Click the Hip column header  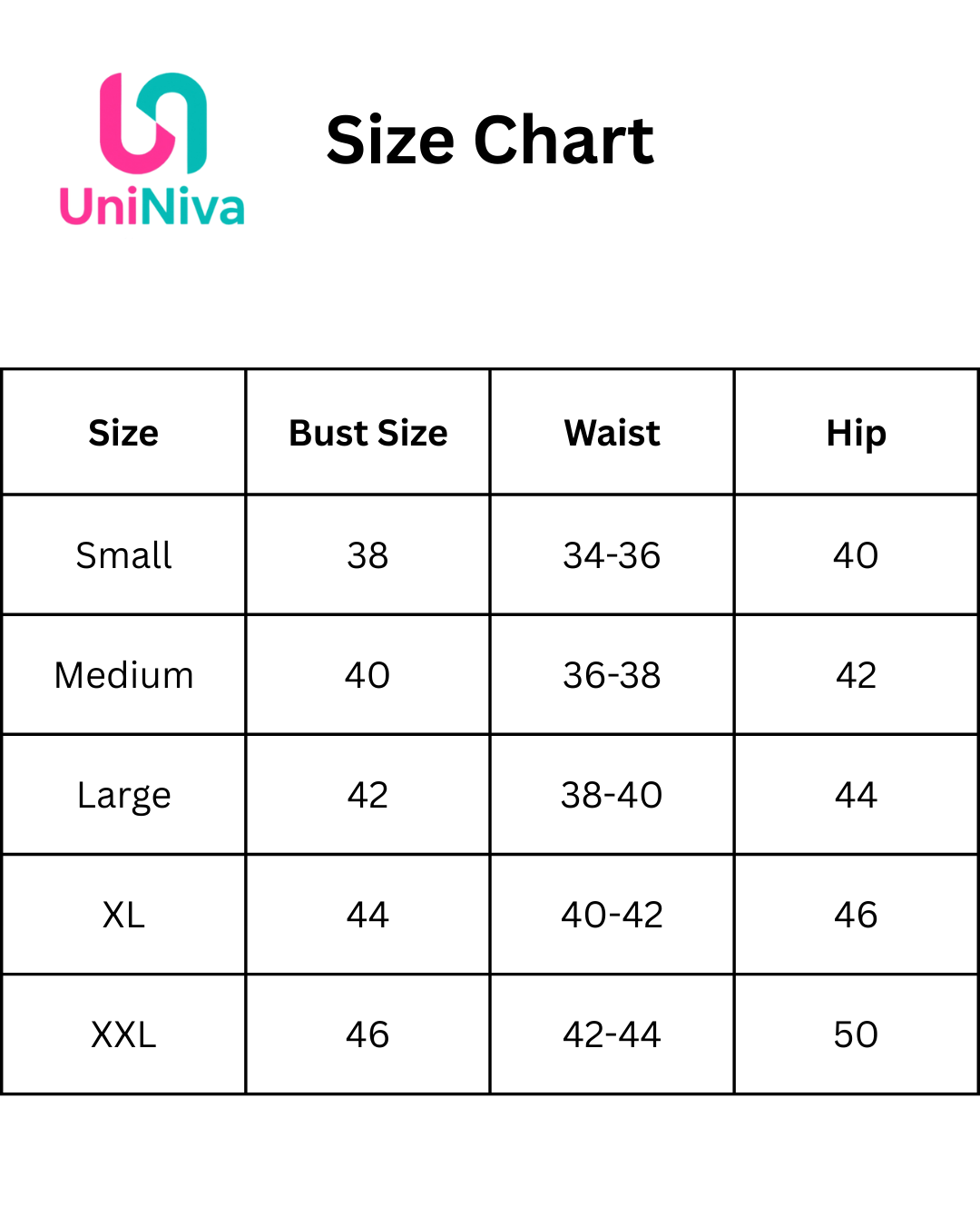point(856,433)
